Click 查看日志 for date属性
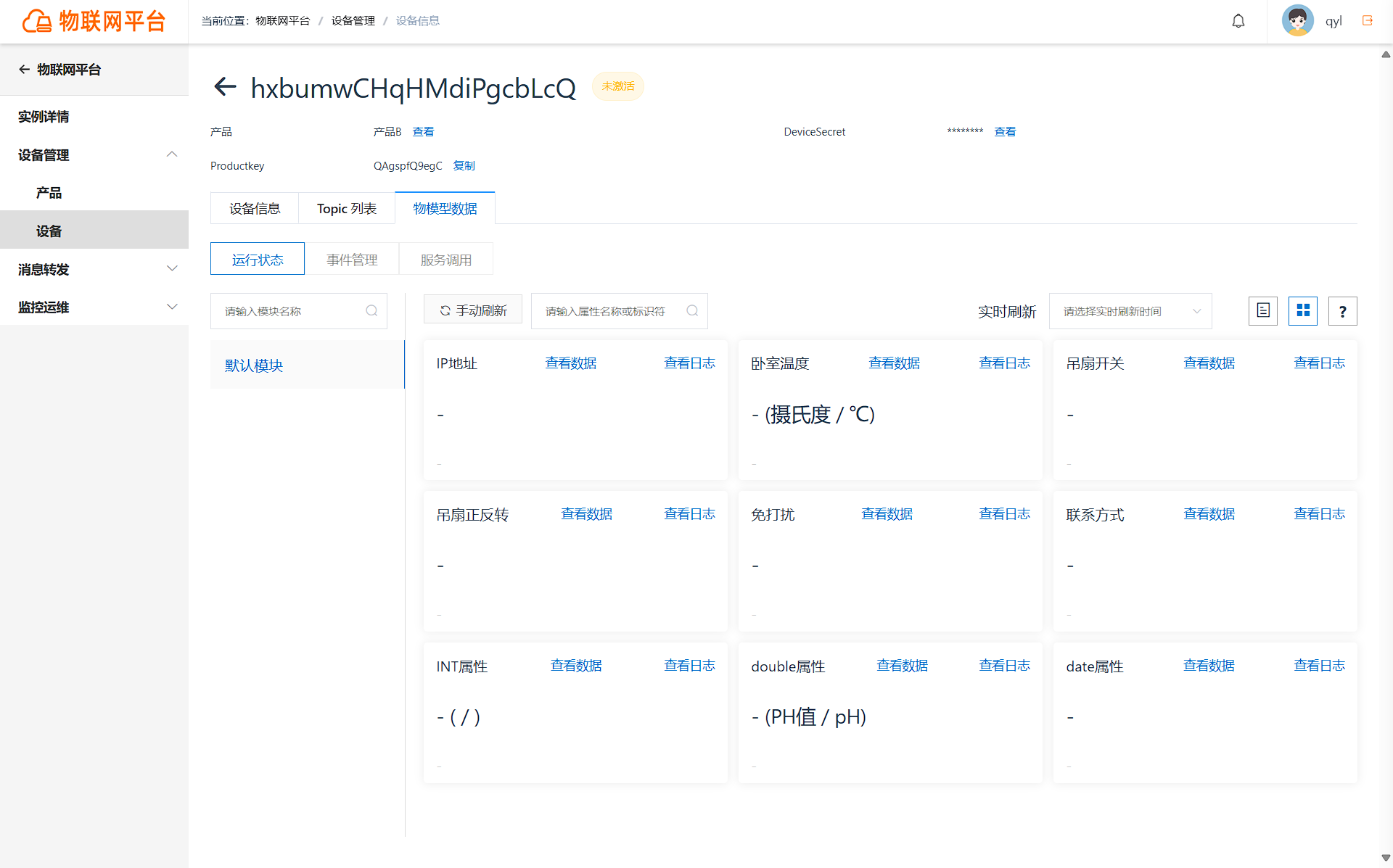Screen dimensions: 1393x868 click(x=1319, y=666)
